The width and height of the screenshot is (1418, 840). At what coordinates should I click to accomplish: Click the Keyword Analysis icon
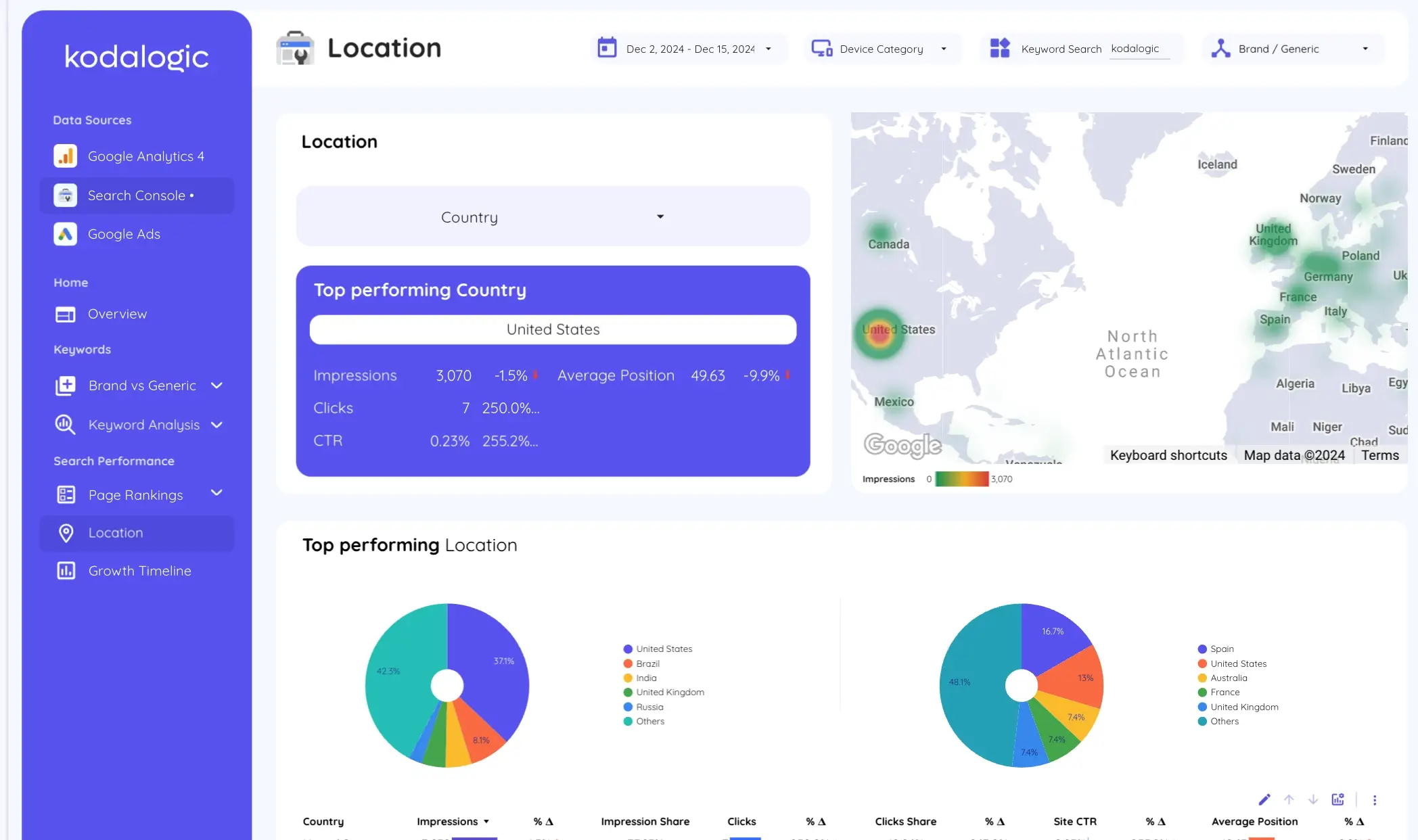point(65,424)
